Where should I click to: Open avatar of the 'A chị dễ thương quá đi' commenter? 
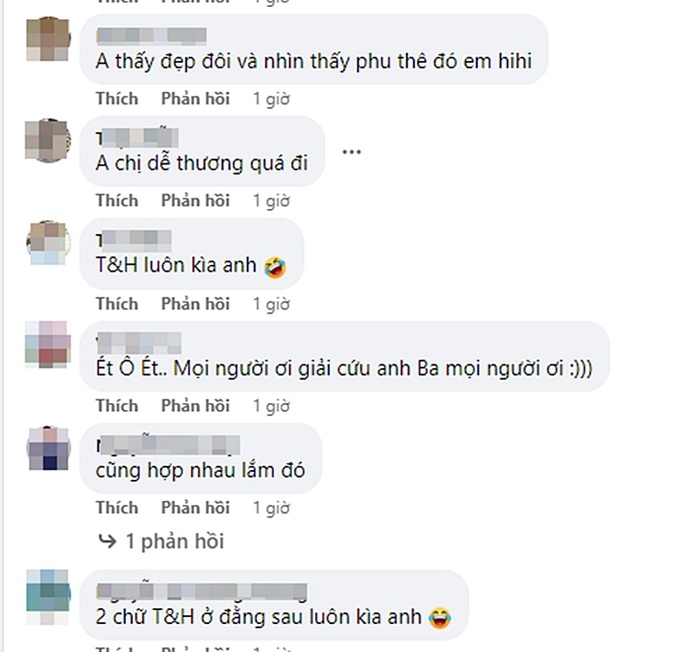48,140
